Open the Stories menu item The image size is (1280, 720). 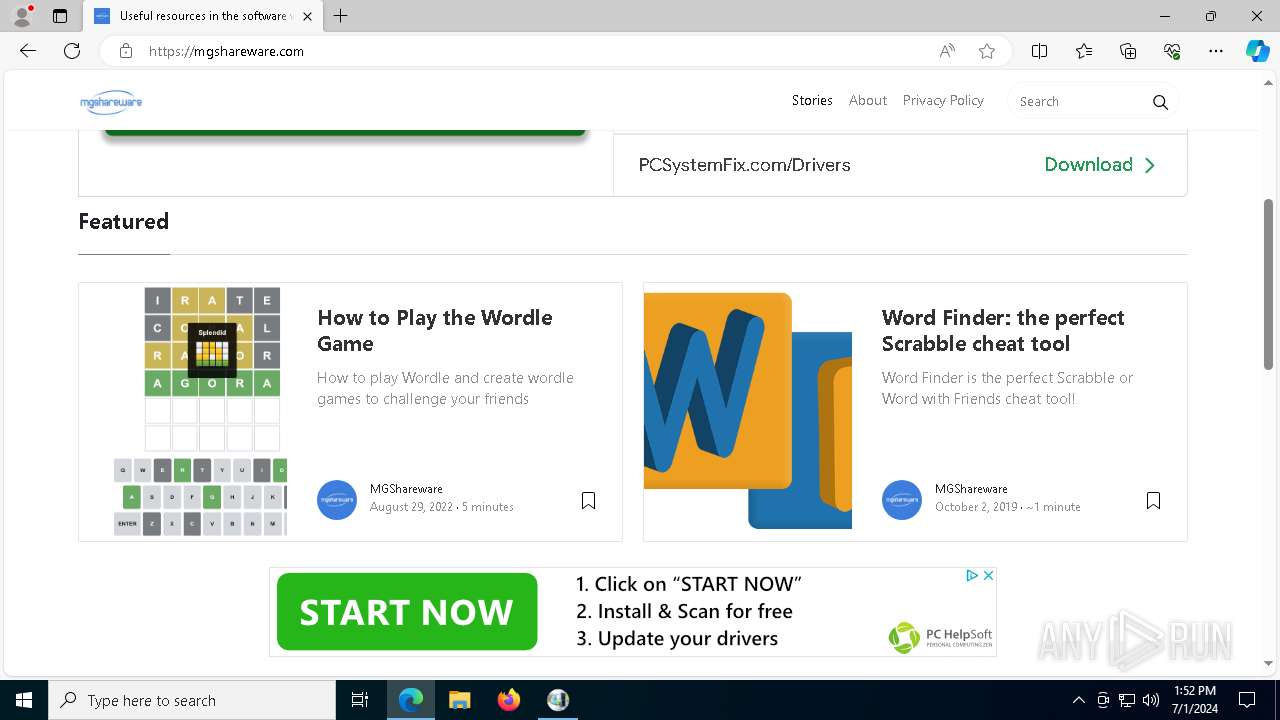[812, 100]
